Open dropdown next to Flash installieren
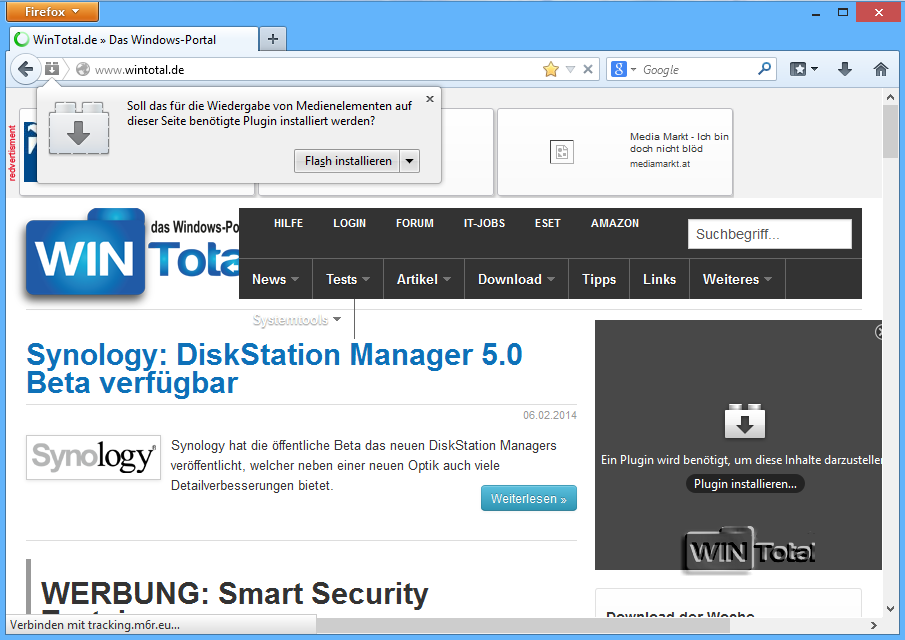 pyautogui.click(x=409, y=161)
